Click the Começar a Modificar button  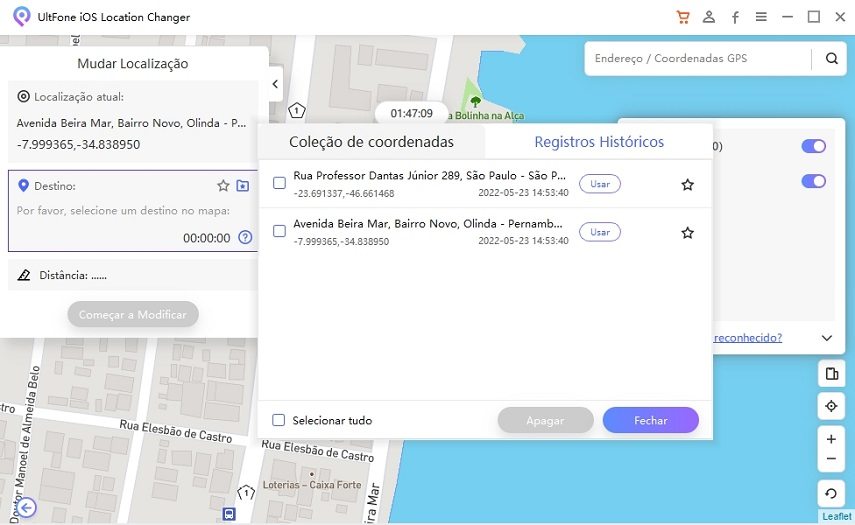click(133, 315)
